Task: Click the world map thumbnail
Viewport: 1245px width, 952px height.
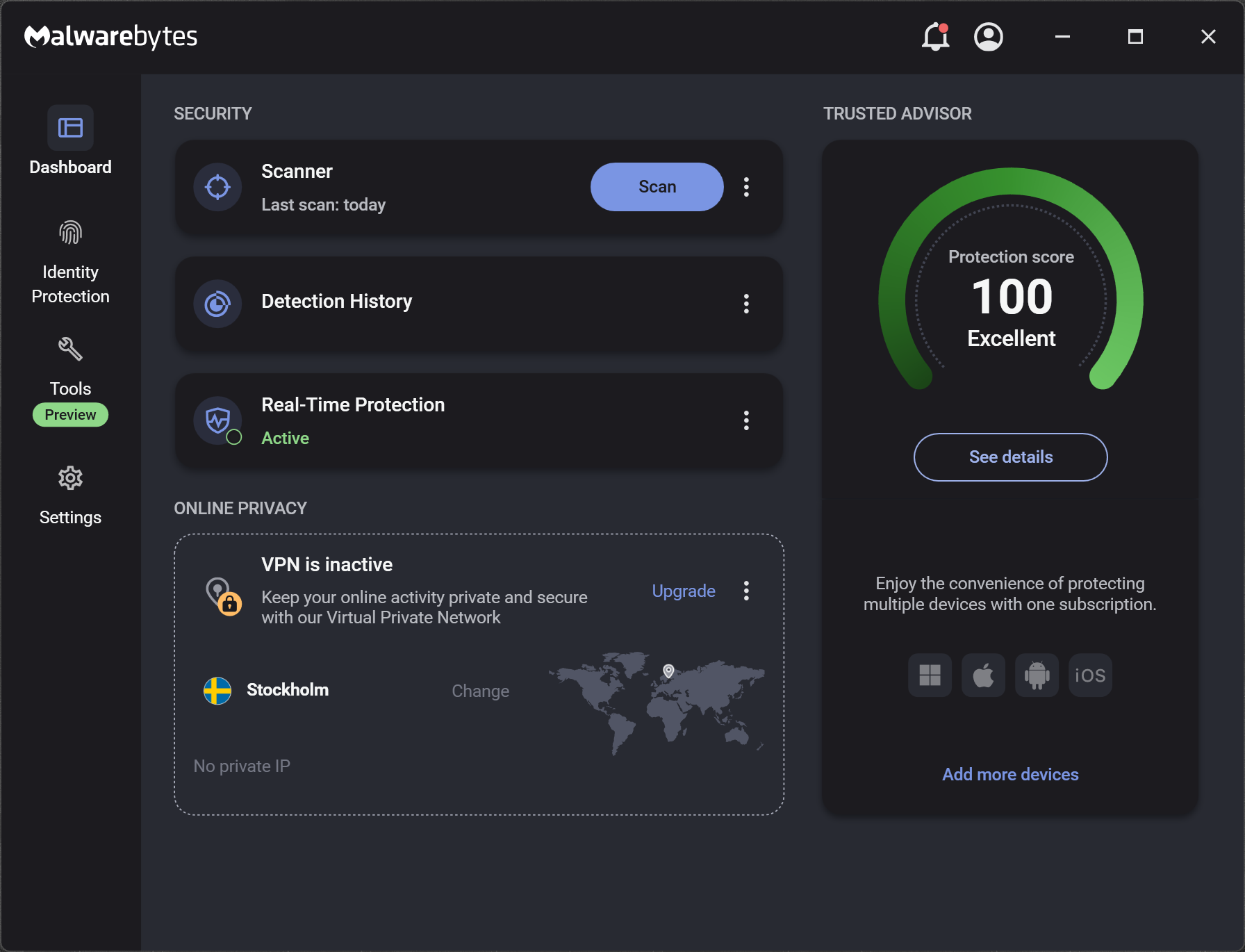Action: 657,703
